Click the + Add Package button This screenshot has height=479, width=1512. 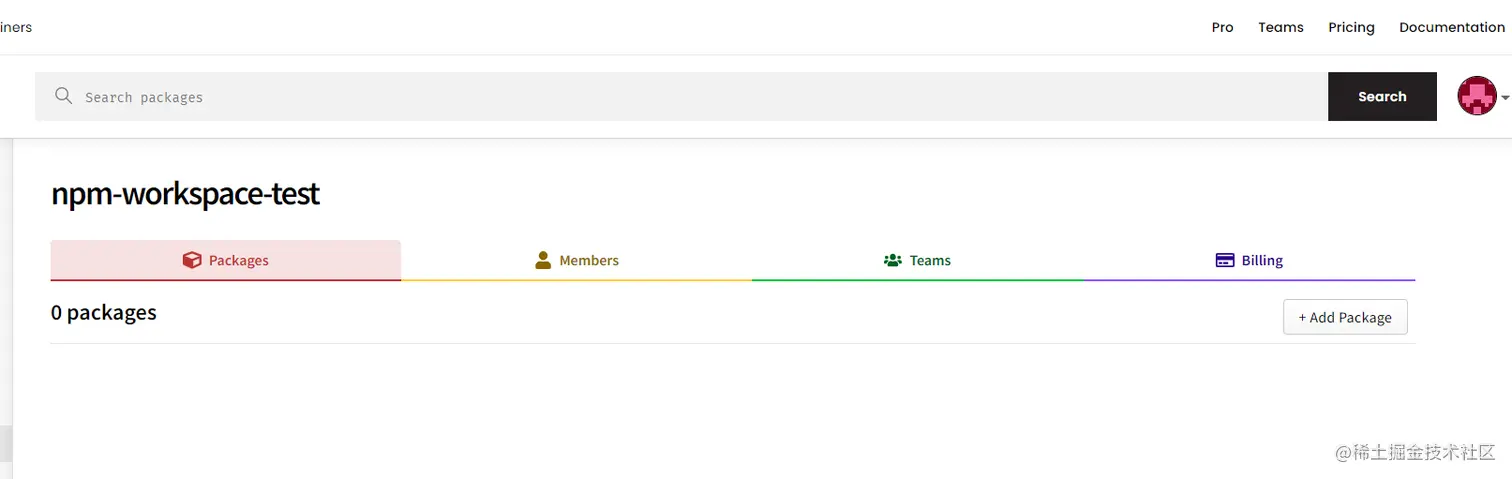point(1345,317)
